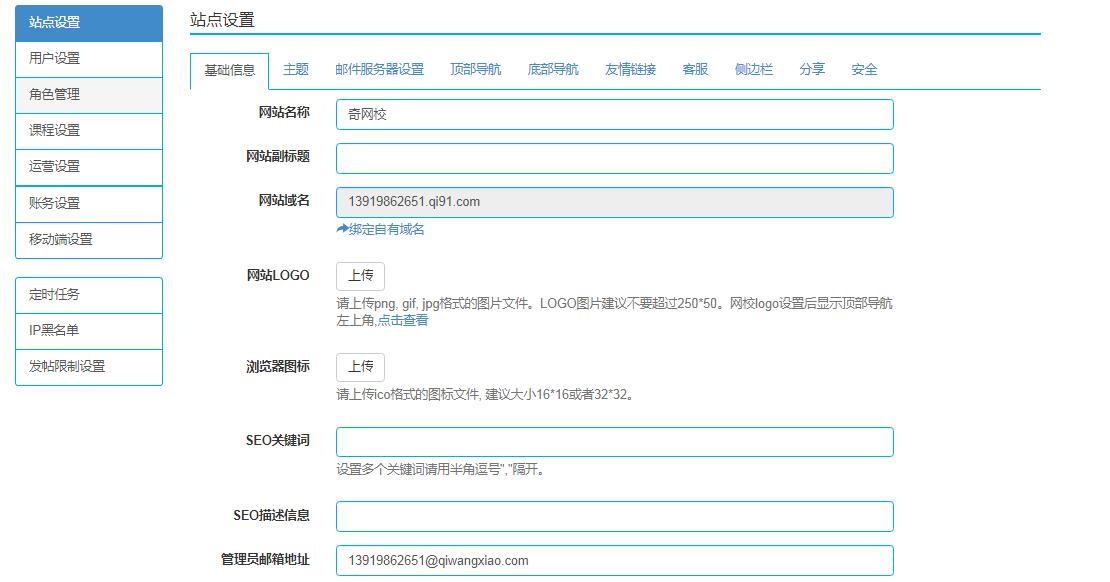Select IP黑名单 in the sidebar
Image resolution: width=1110 pixels, height=582 pixels.
coord(88,331)
